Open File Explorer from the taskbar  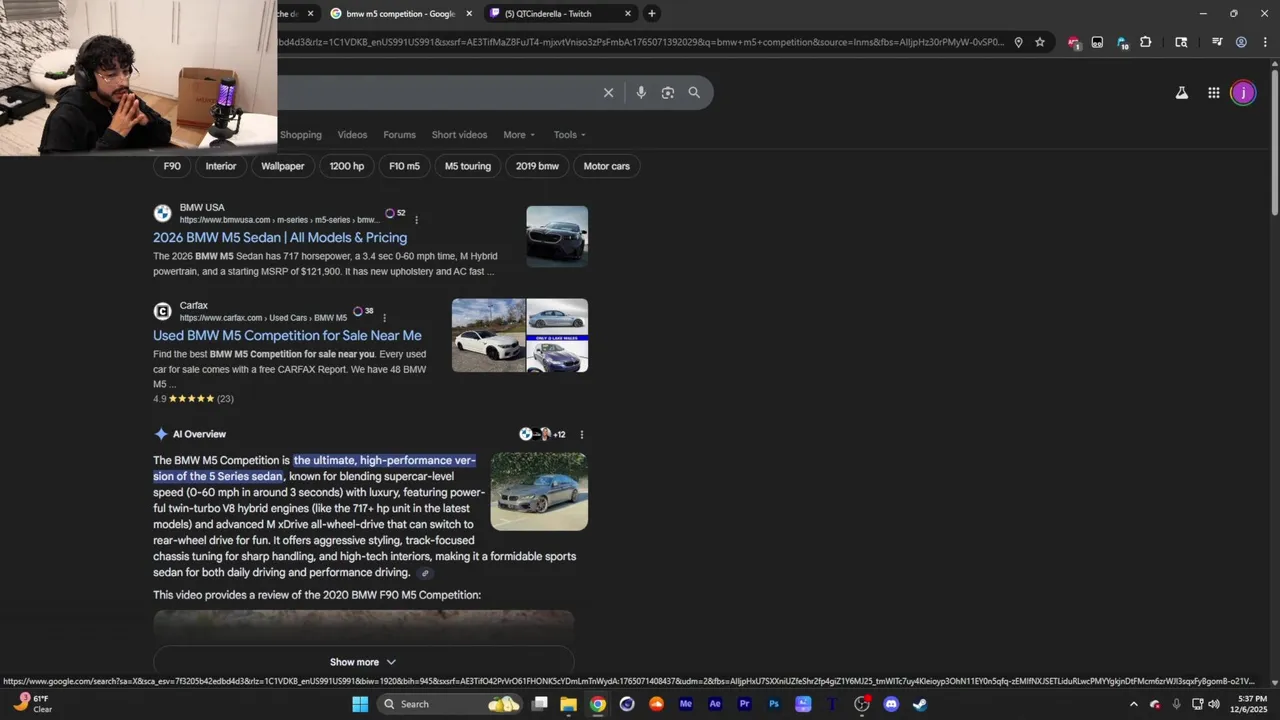[568, 704]
